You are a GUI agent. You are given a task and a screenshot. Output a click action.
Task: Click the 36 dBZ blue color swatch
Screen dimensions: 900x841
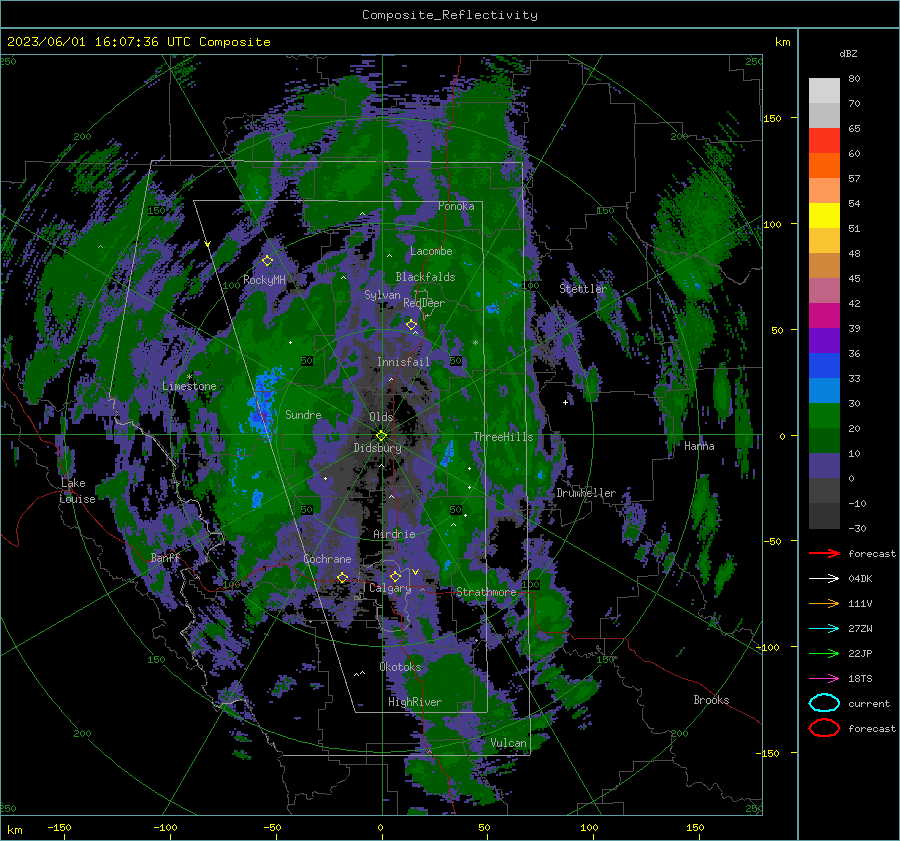[824, 366]
